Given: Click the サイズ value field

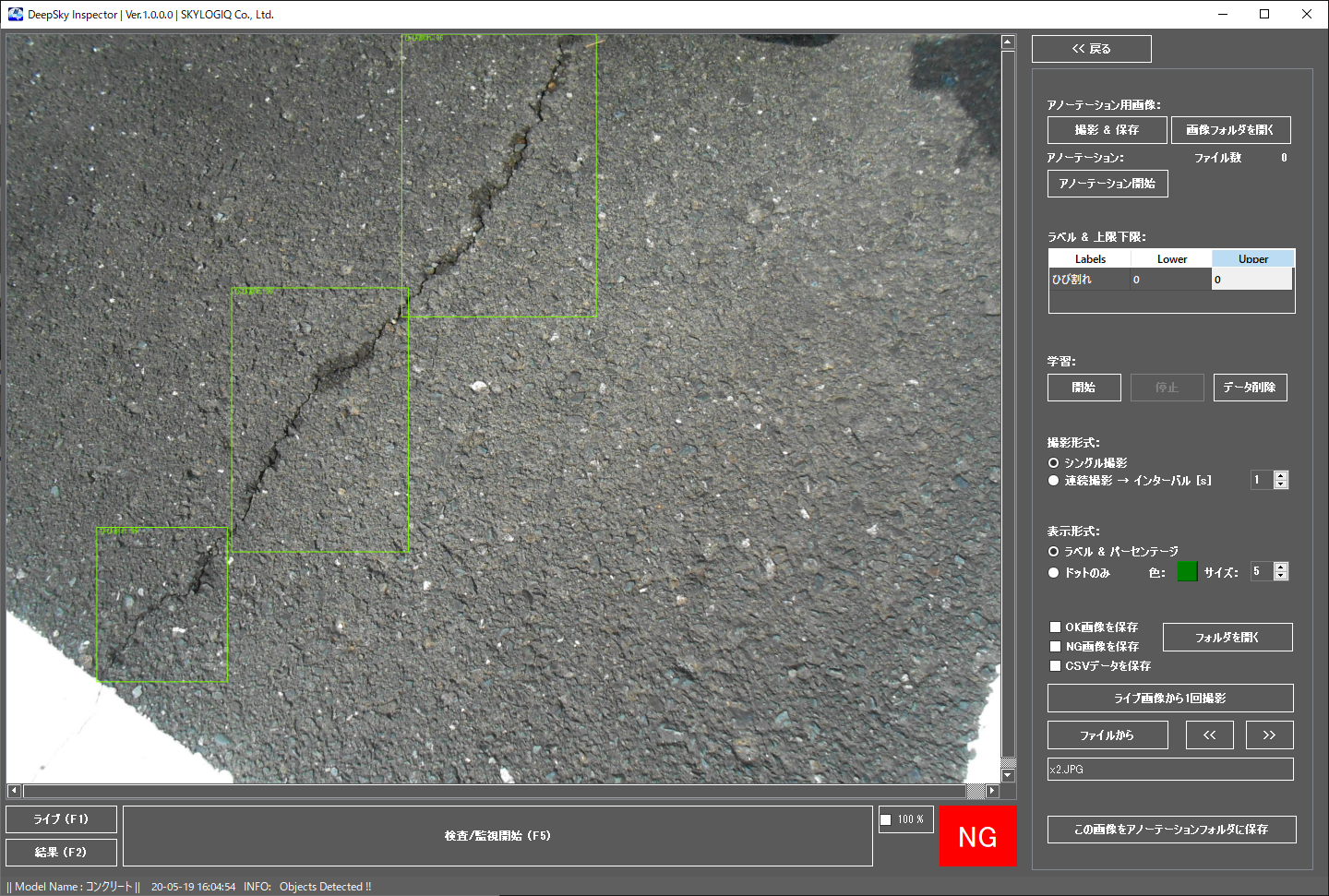Looking at the screenshot, I should point(1262,571).
